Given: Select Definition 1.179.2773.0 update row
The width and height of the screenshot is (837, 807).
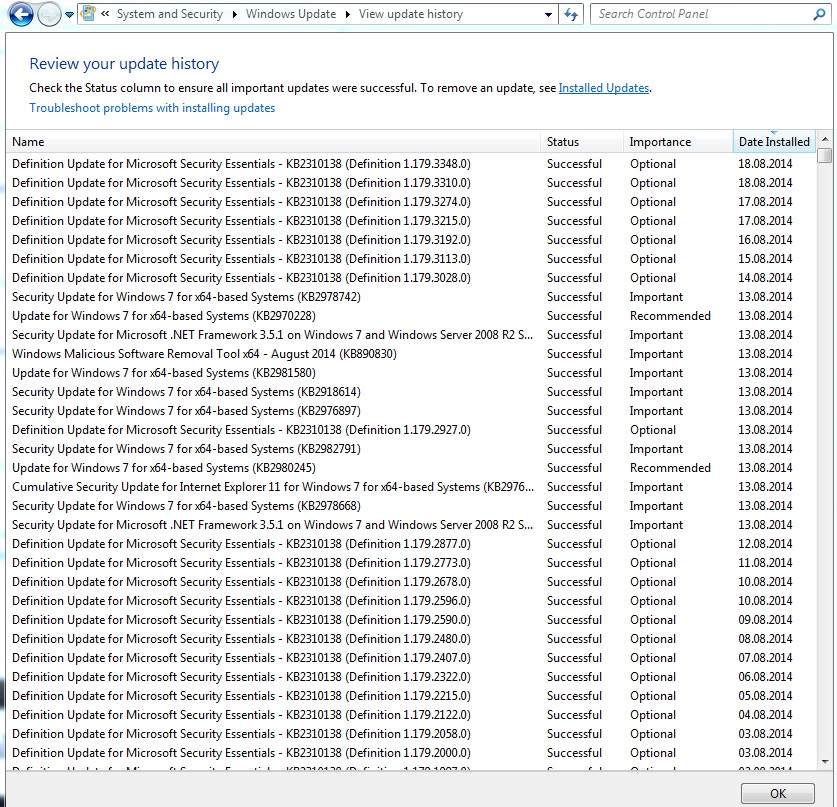Looking at the screenshot, I should click(x=411, y=563).
